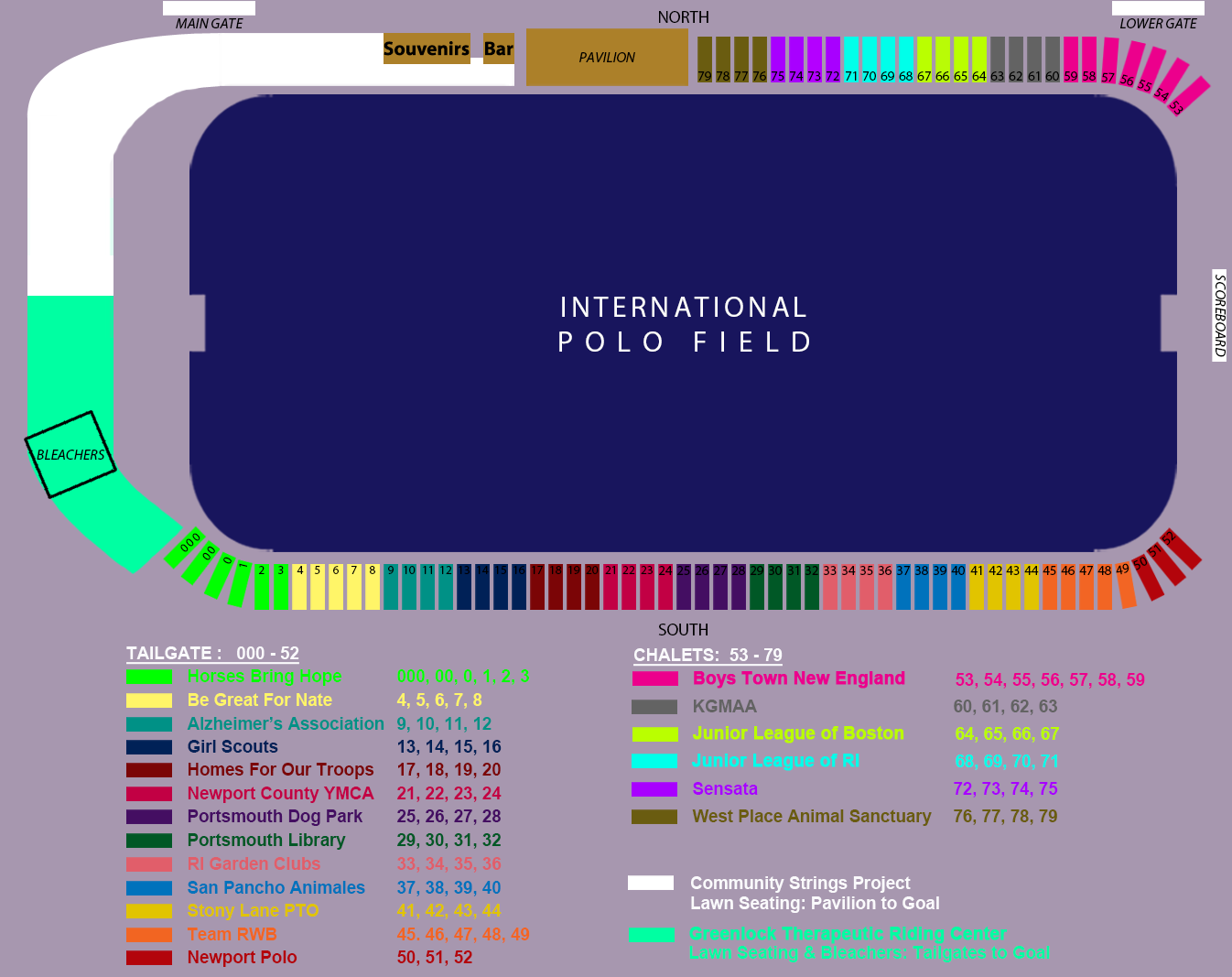Click the yellow Be Great For Nate swatch
The width and height of the screenshot is (1232, 977).
tap(149, 700)
